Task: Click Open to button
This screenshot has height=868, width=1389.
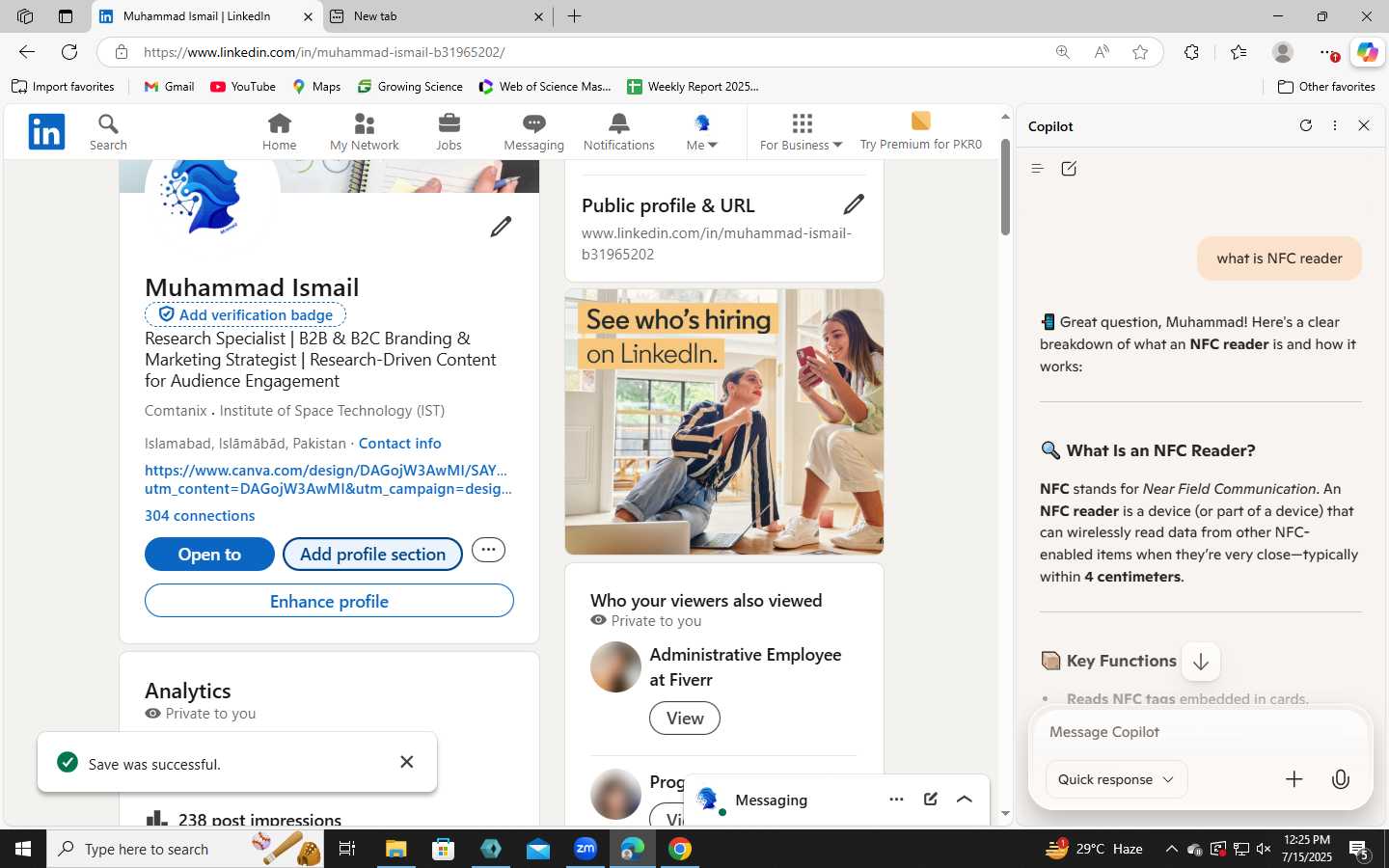Action: (209, 554)
